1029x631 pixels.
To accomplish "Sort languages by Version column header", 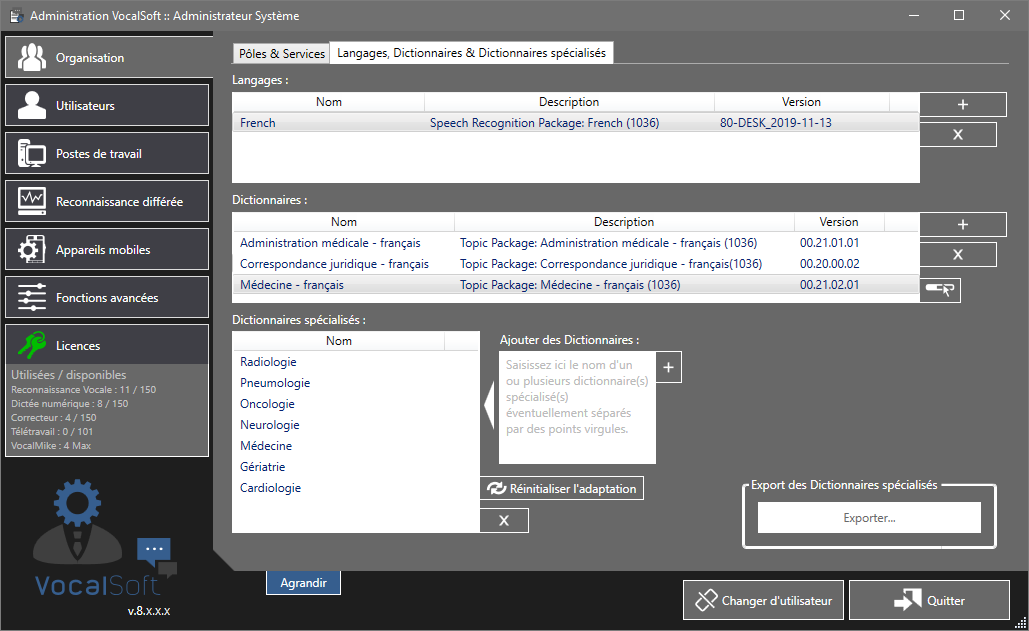I will [x=801, y=102].
